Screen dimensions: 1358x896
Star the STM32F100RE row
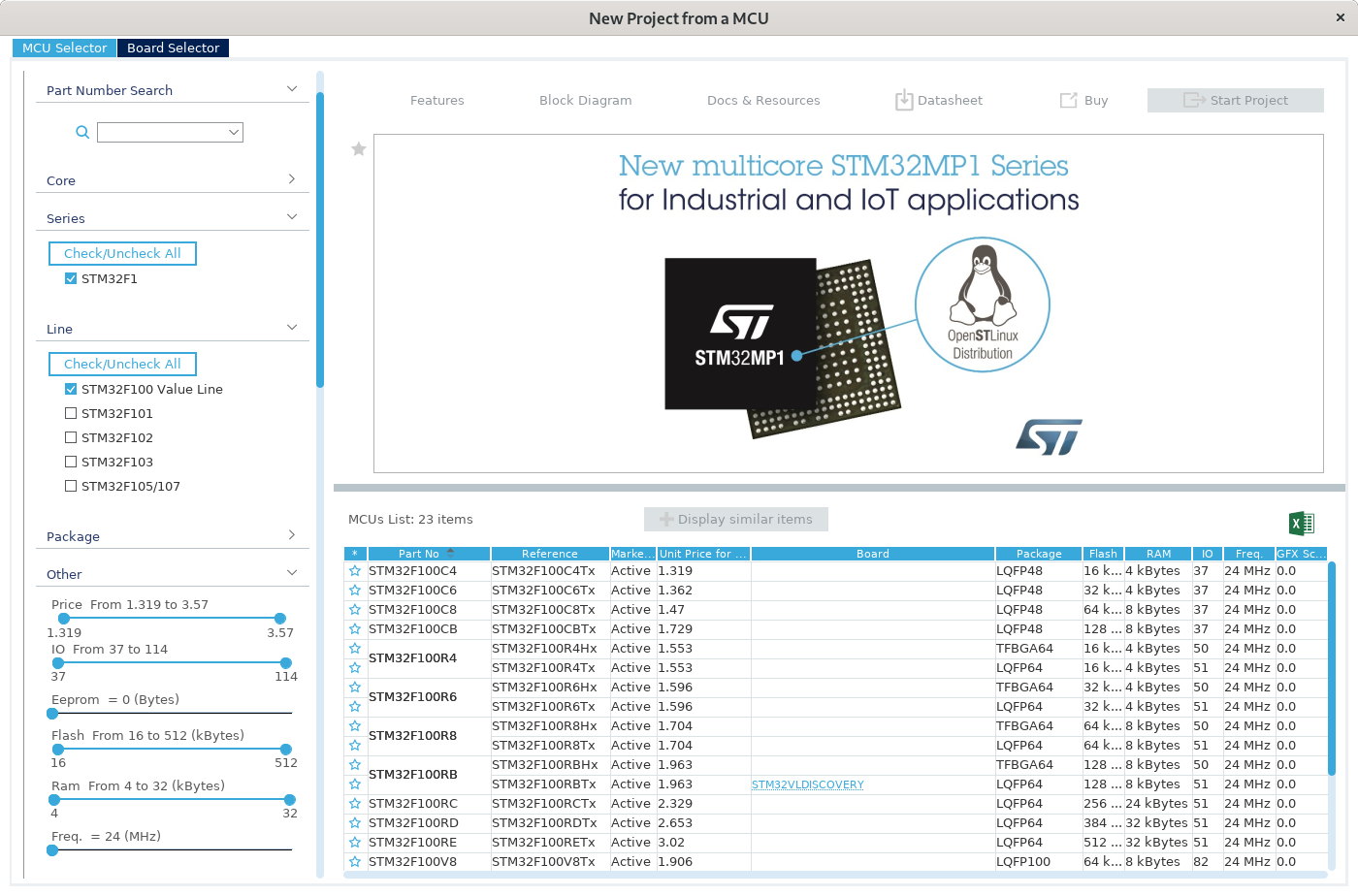[355, 843]
